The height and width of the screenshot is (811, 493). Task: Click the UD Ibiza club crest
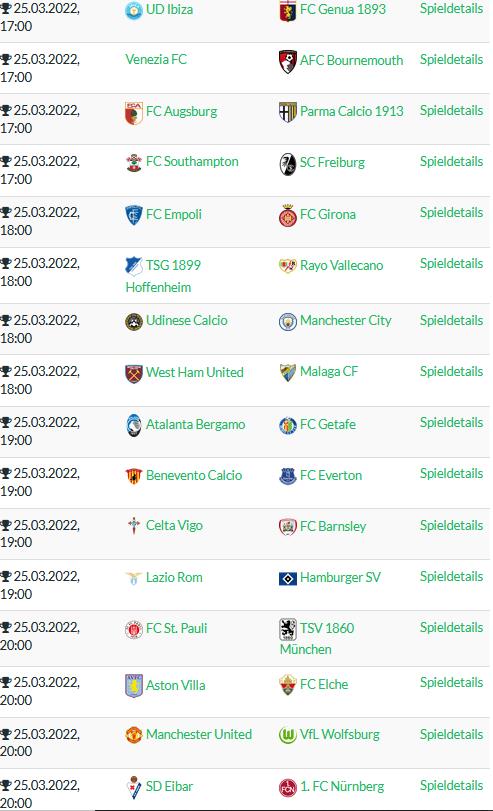tap(133, 10)
